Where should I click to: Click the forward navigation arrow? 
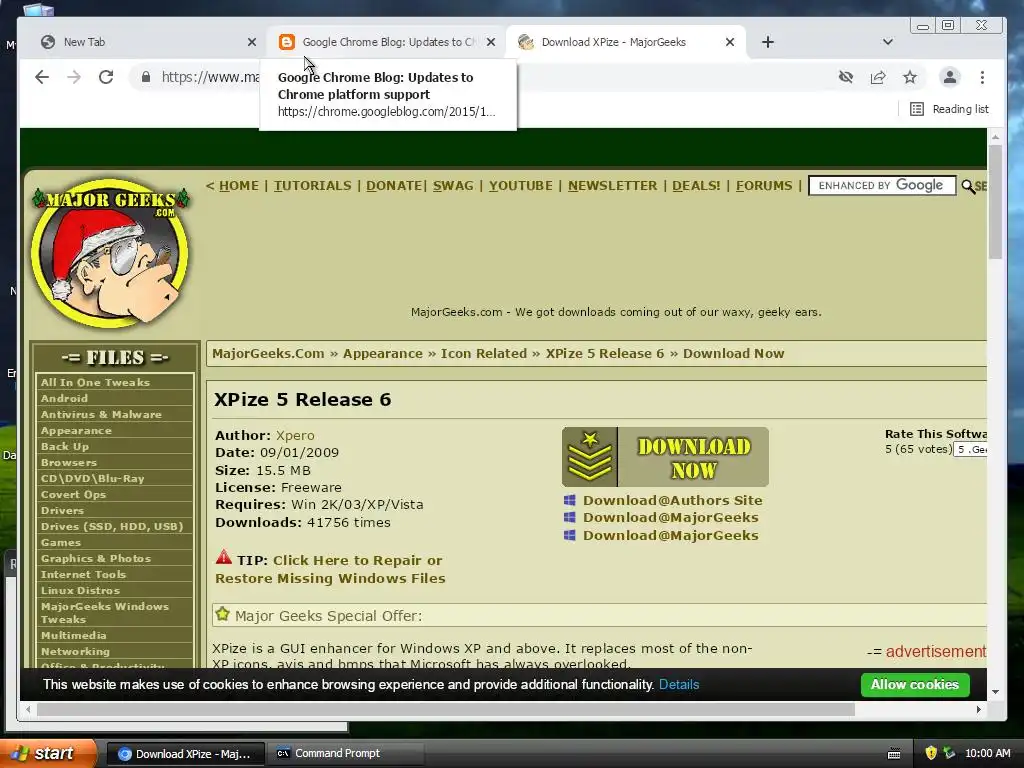74,77
